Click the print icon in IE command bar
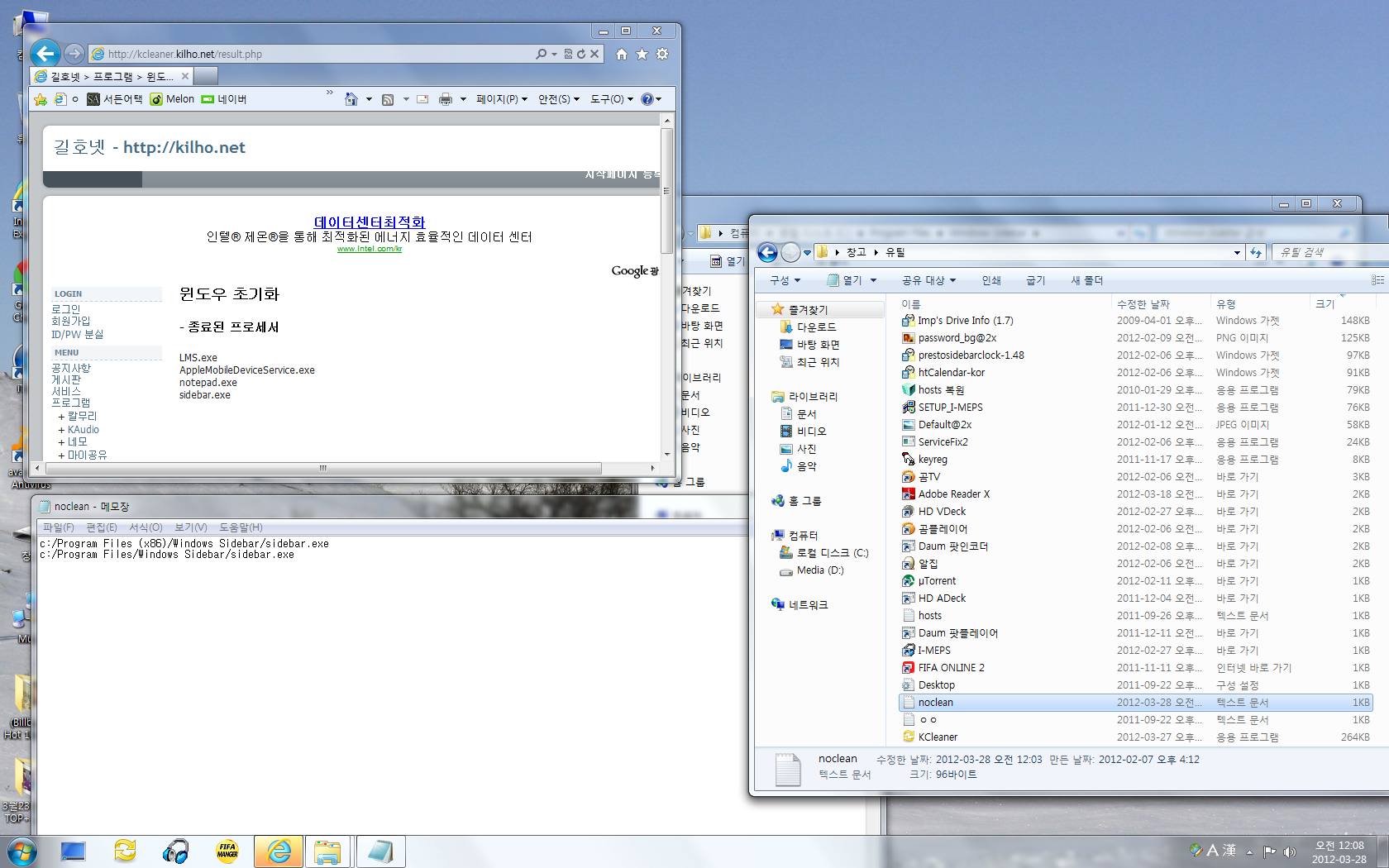The height and width of the screenshot is (868, 1389). click(x=446, y=99)
